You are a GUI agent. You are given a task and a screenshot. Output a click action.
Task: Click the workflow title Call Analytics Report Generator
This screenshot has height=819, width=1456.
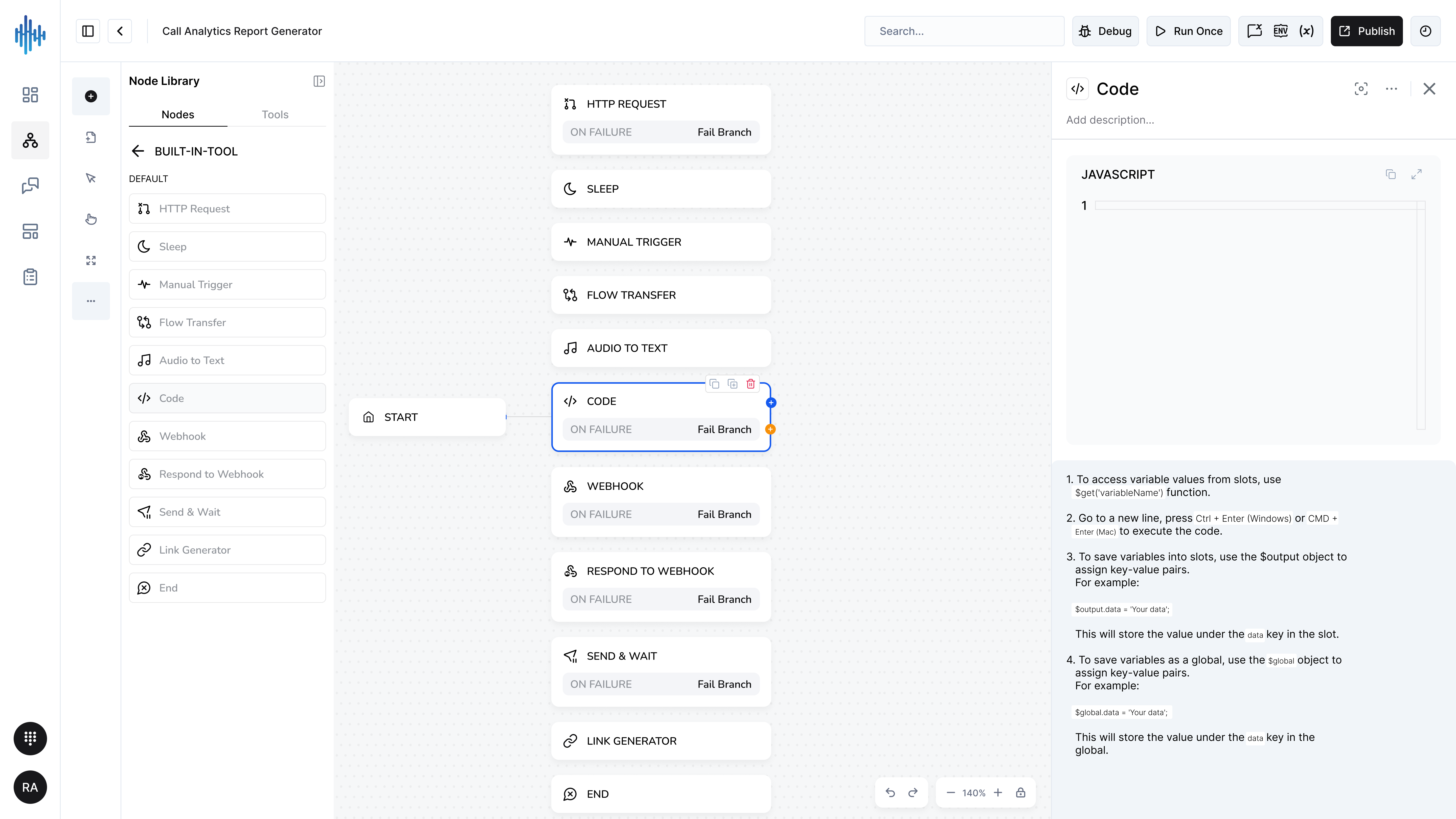click(242, 31)
